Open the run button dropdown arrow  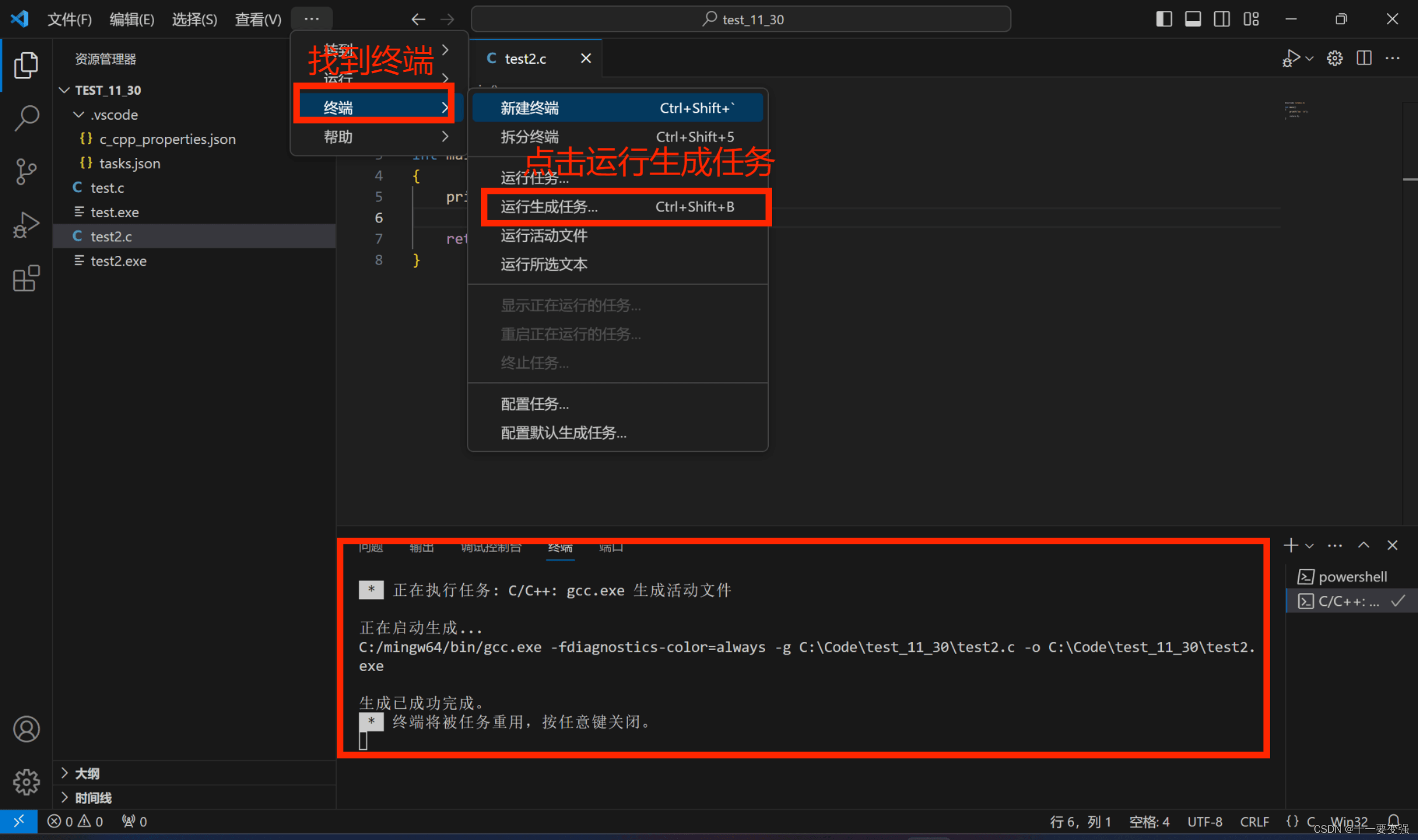(x=1309, y=58)
